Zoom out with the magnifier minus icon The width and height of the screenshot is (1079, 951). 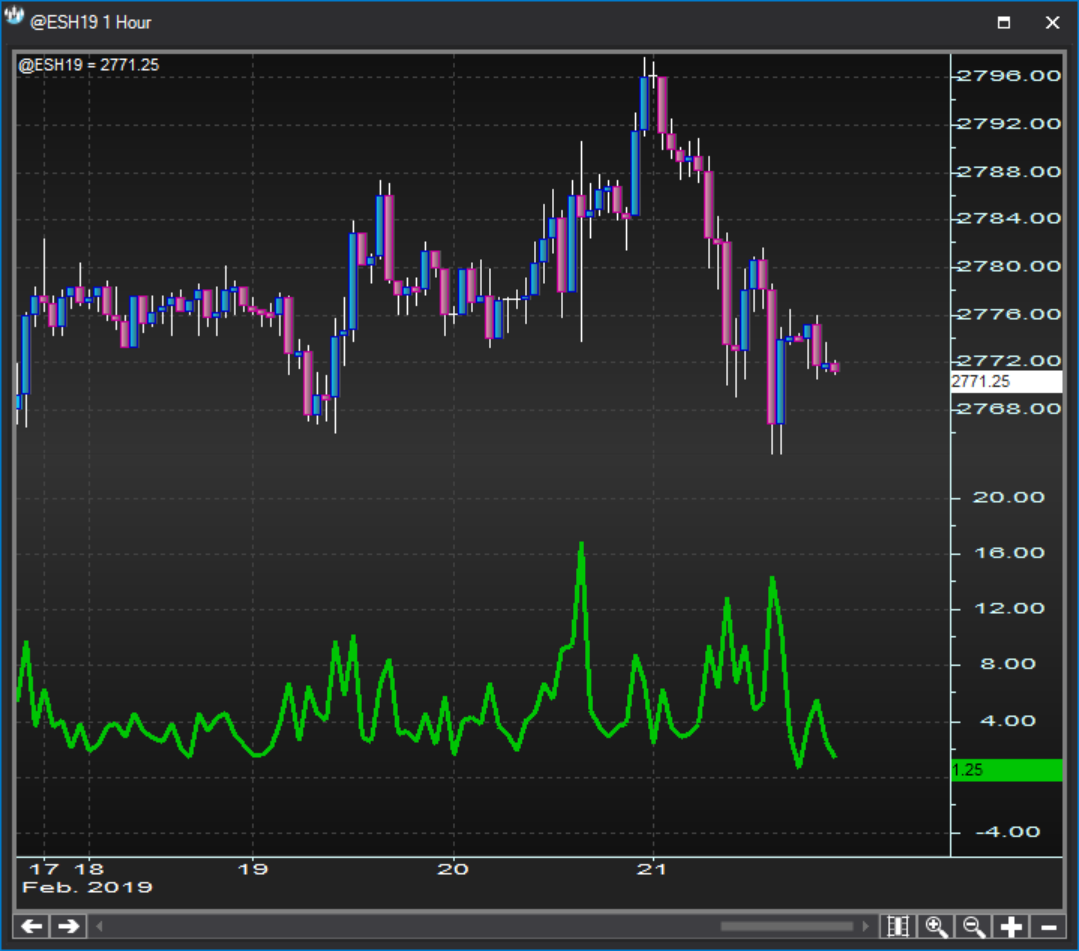[x=974, y=926]
